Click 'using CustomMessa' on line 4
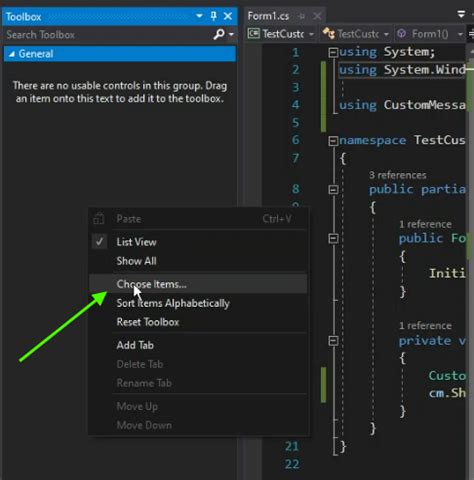 tap(402, 105)
